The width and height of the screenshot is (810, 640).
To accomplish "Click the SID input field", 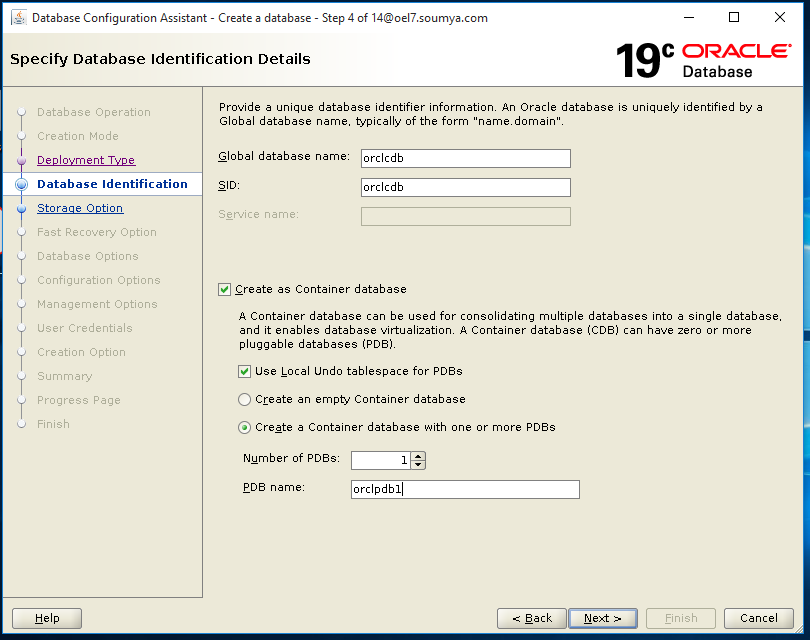I will pyautogui.click(x=465, y=187).
